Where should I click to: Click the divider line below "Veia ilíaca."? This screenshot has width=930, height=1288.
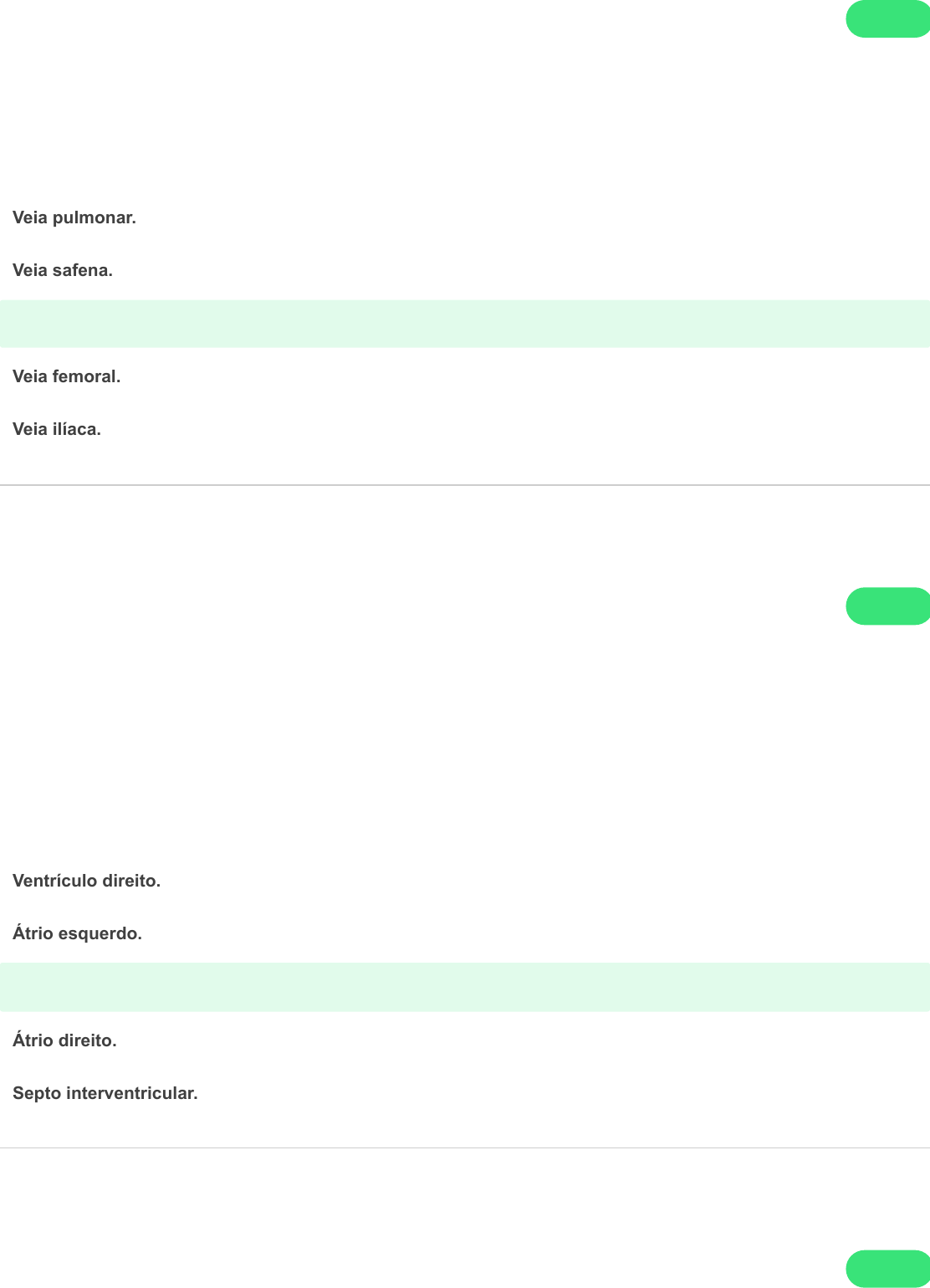pyautogui.click(x=464, y=485)
